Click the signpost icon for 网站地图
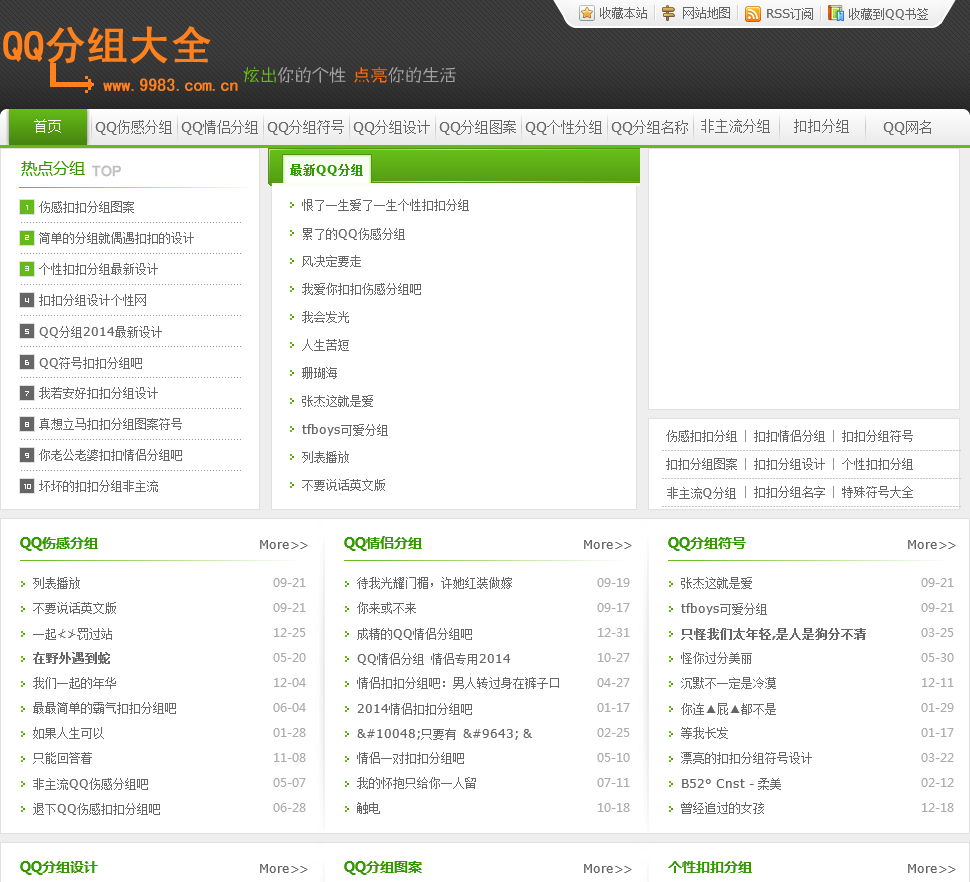The width and height of the screenshot is (970, 882). coord(668,13)
